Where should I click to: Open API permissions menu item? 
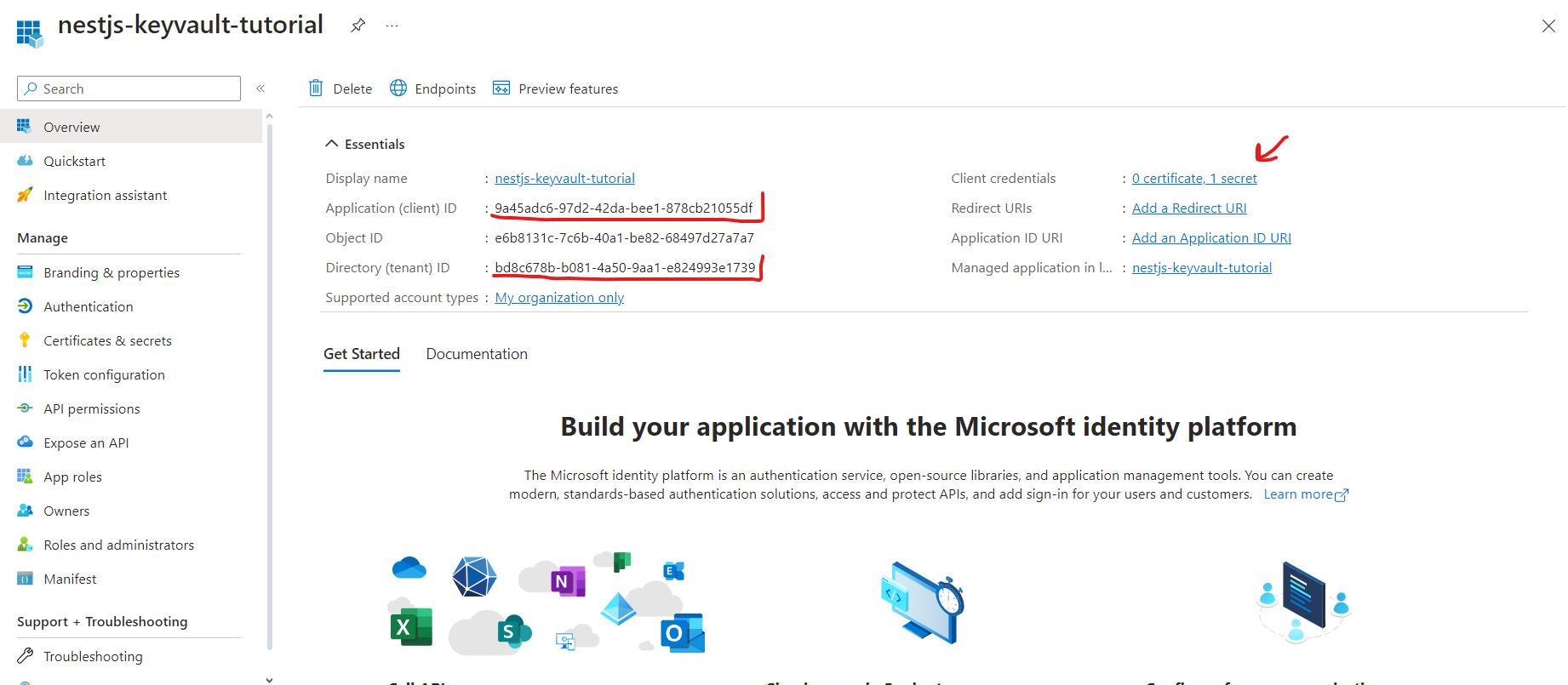(131, 408)
